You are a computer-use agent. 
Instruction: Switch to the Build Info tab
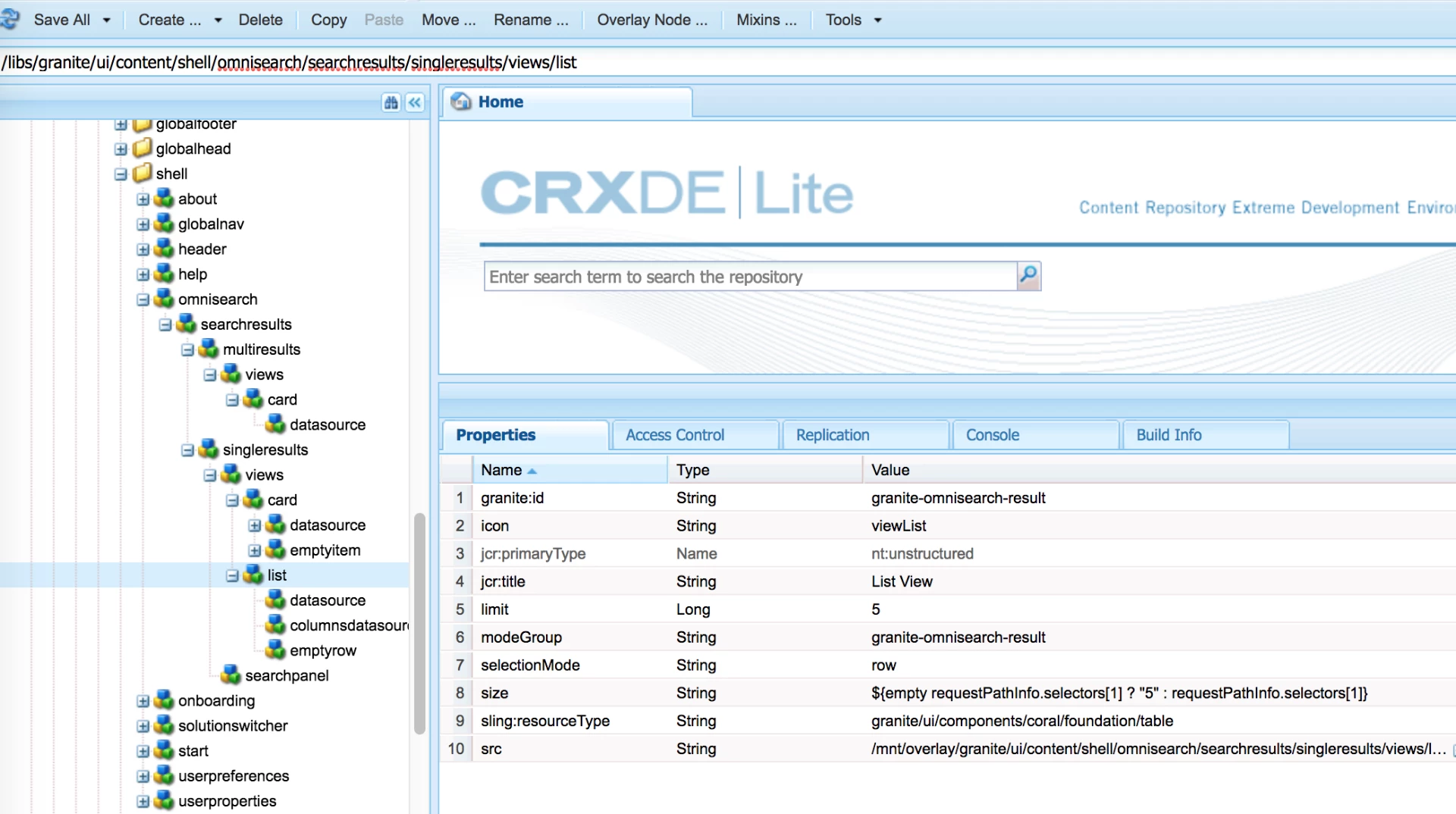point(1206,435)
